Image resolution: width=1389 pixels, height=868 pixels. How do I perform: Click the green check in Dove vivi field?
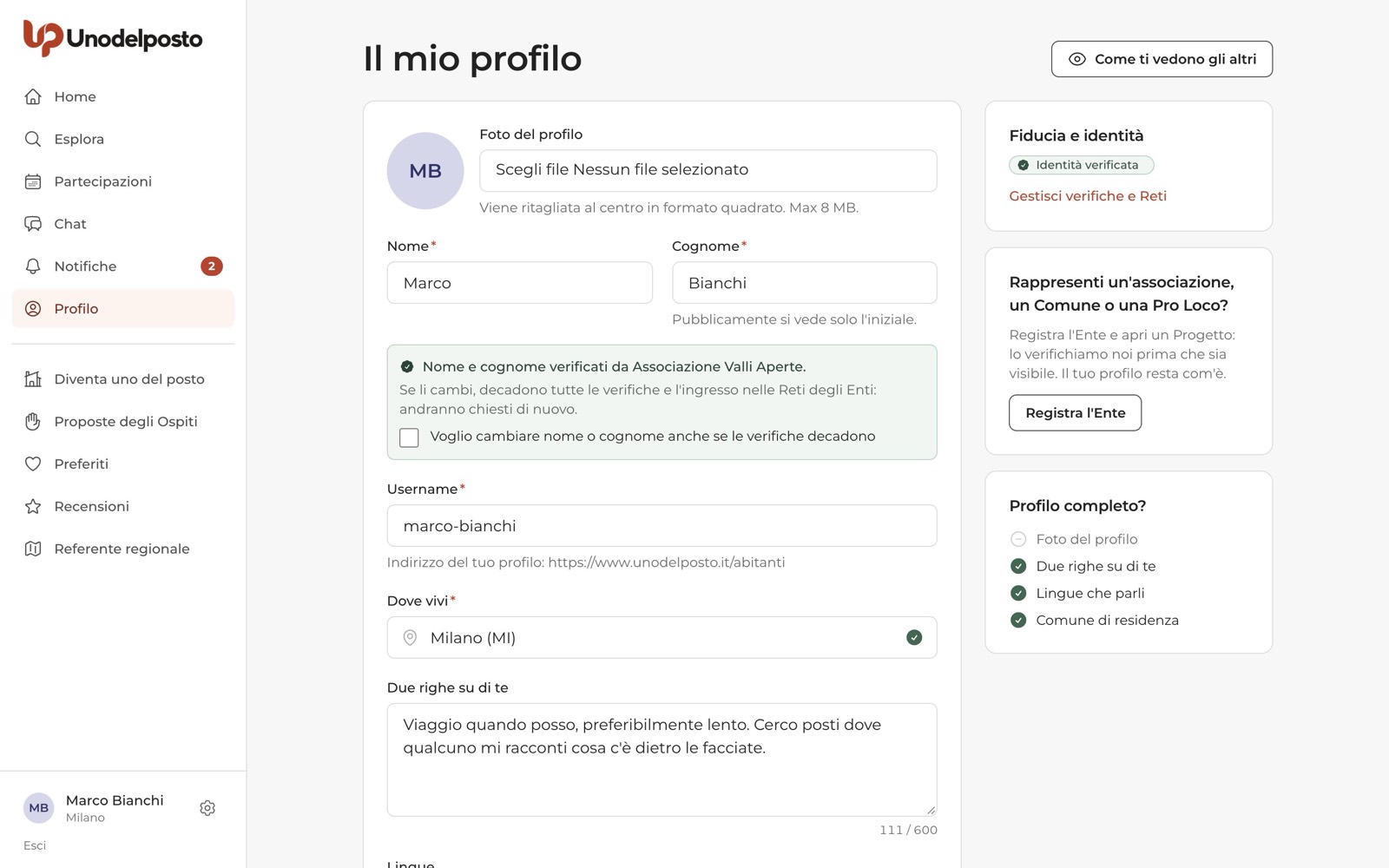[914, 638]
